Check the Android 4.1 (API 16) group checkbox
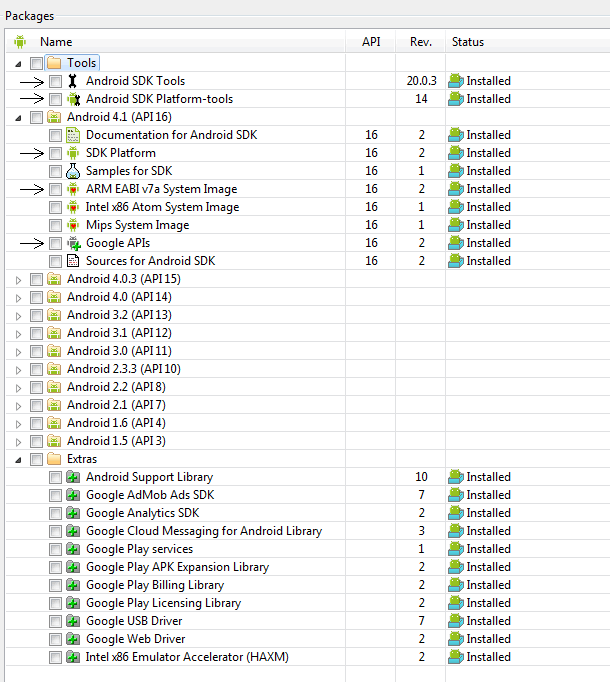This screenshot has height=682, width=610. (36, 117)
